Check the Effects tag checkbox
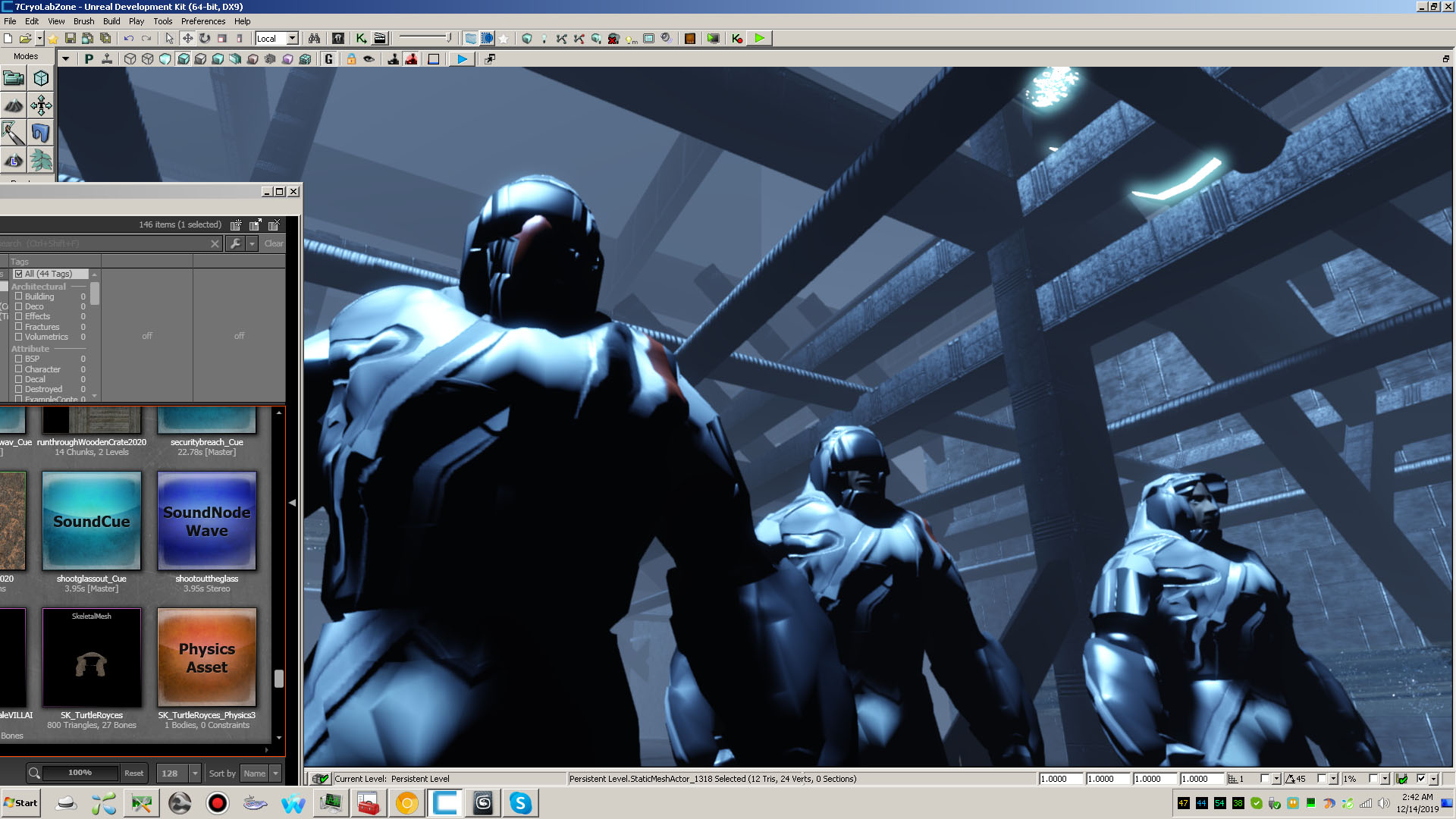The height and width of the screenshot is (819, 1456). (x=19, y=316)
